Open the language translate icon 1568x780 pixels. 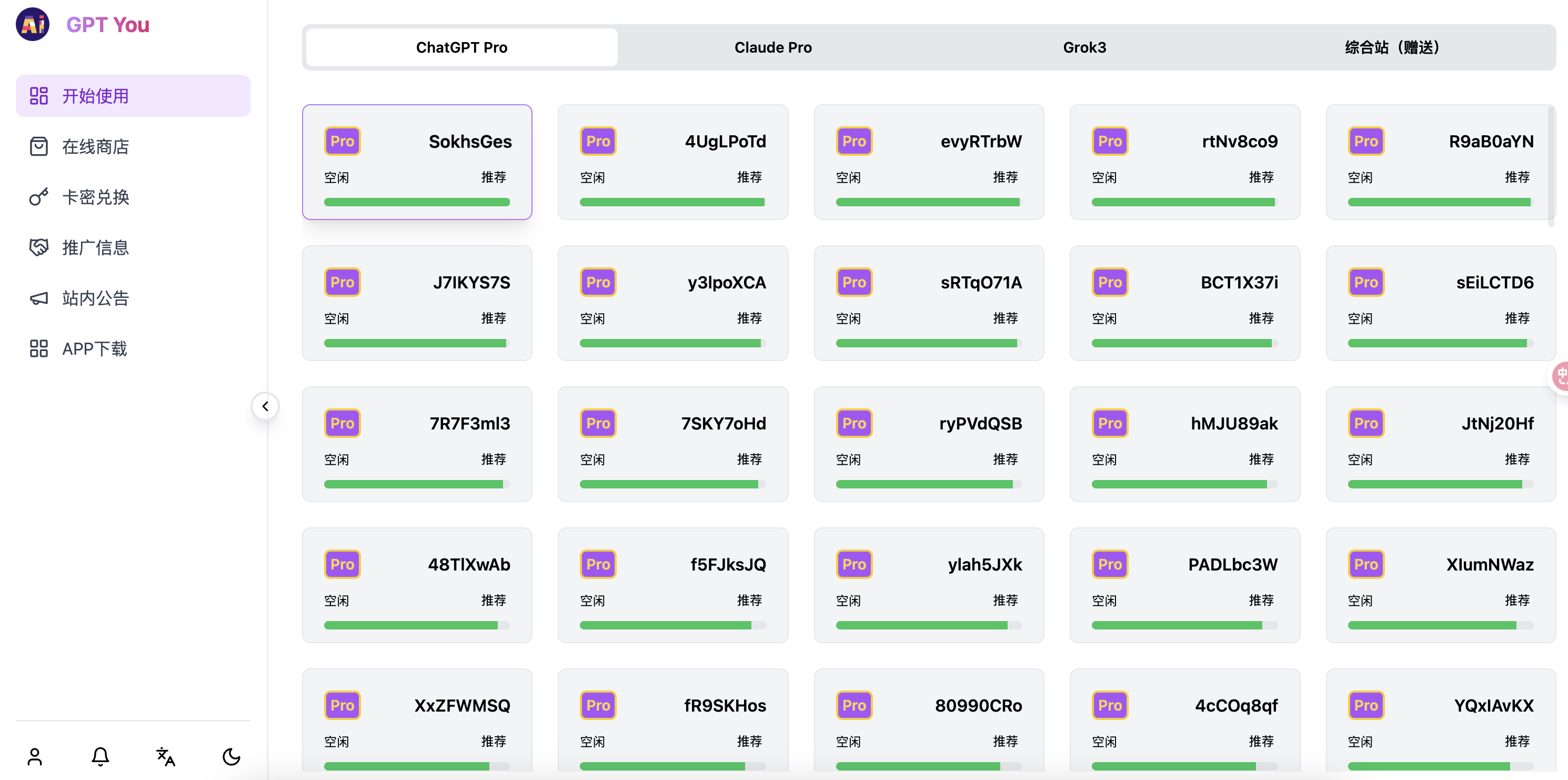(166, 756)
